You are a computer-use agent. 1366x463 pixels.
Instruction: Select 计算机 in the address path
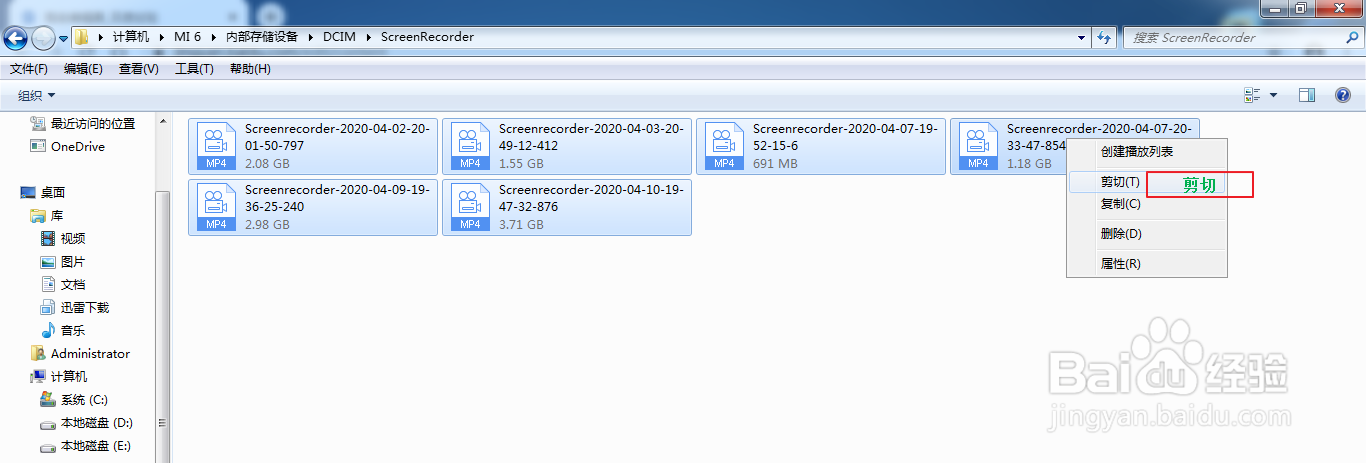point(130,37)
